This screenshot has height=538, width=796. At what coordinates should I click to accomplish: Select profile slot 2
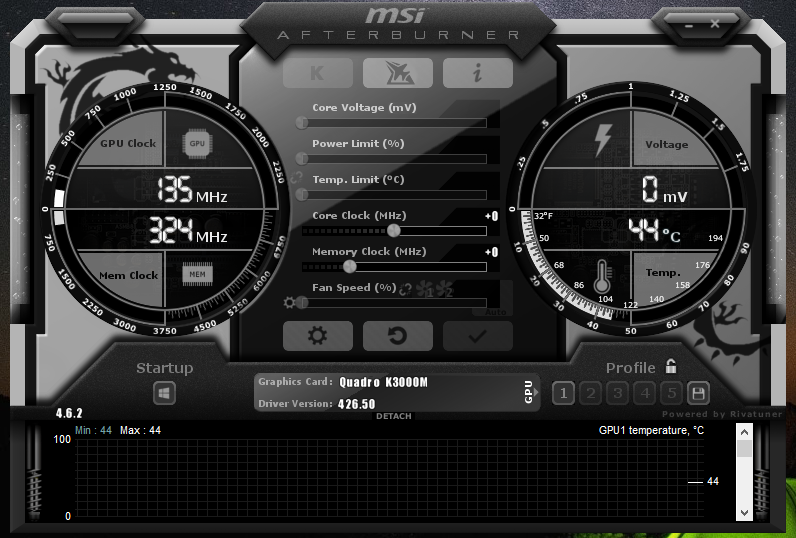point(590,393)
